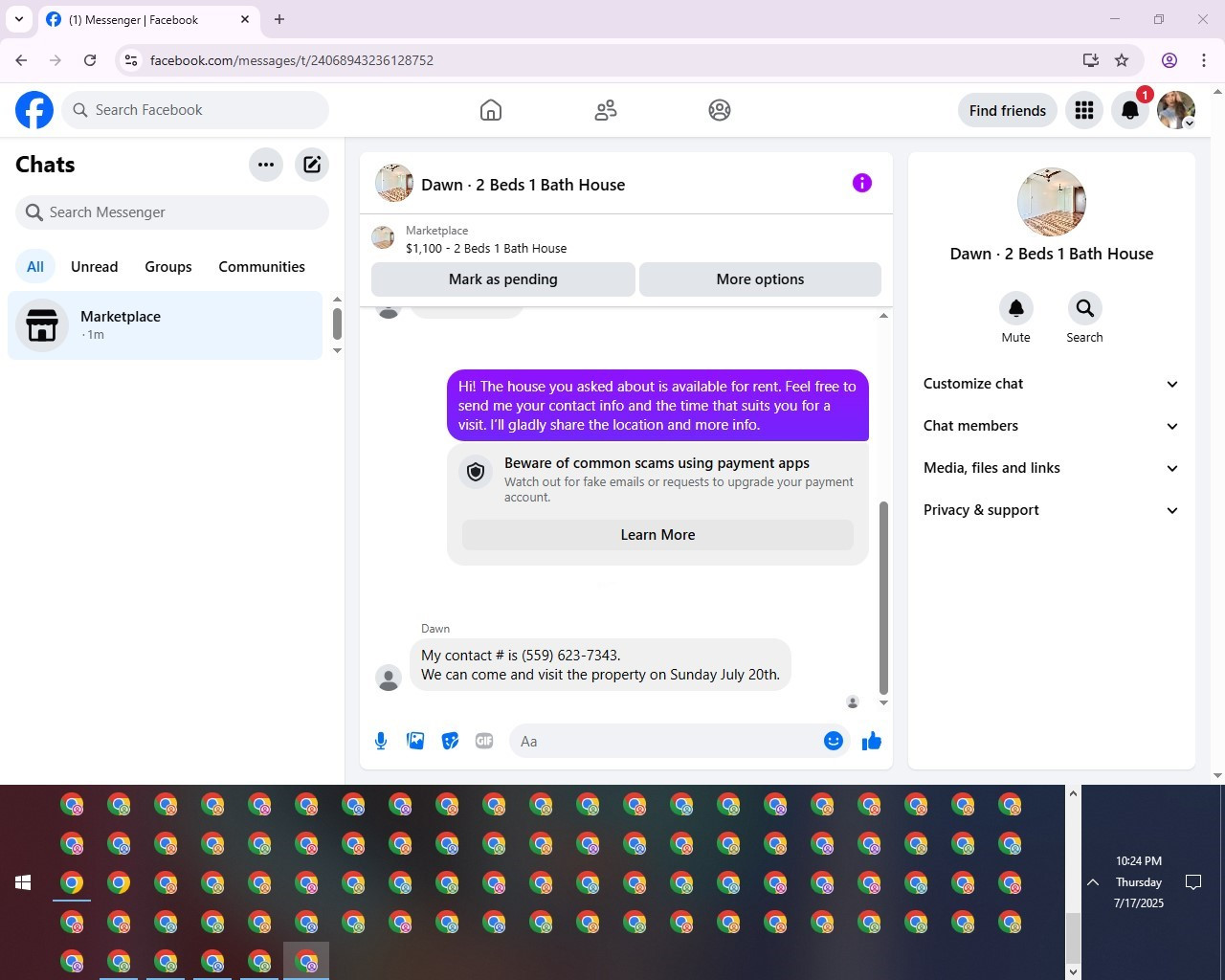Open the Groups icon in top navigation
Image resolution: width=1225 pixels, height=980 pixels.
pos(720,110)
